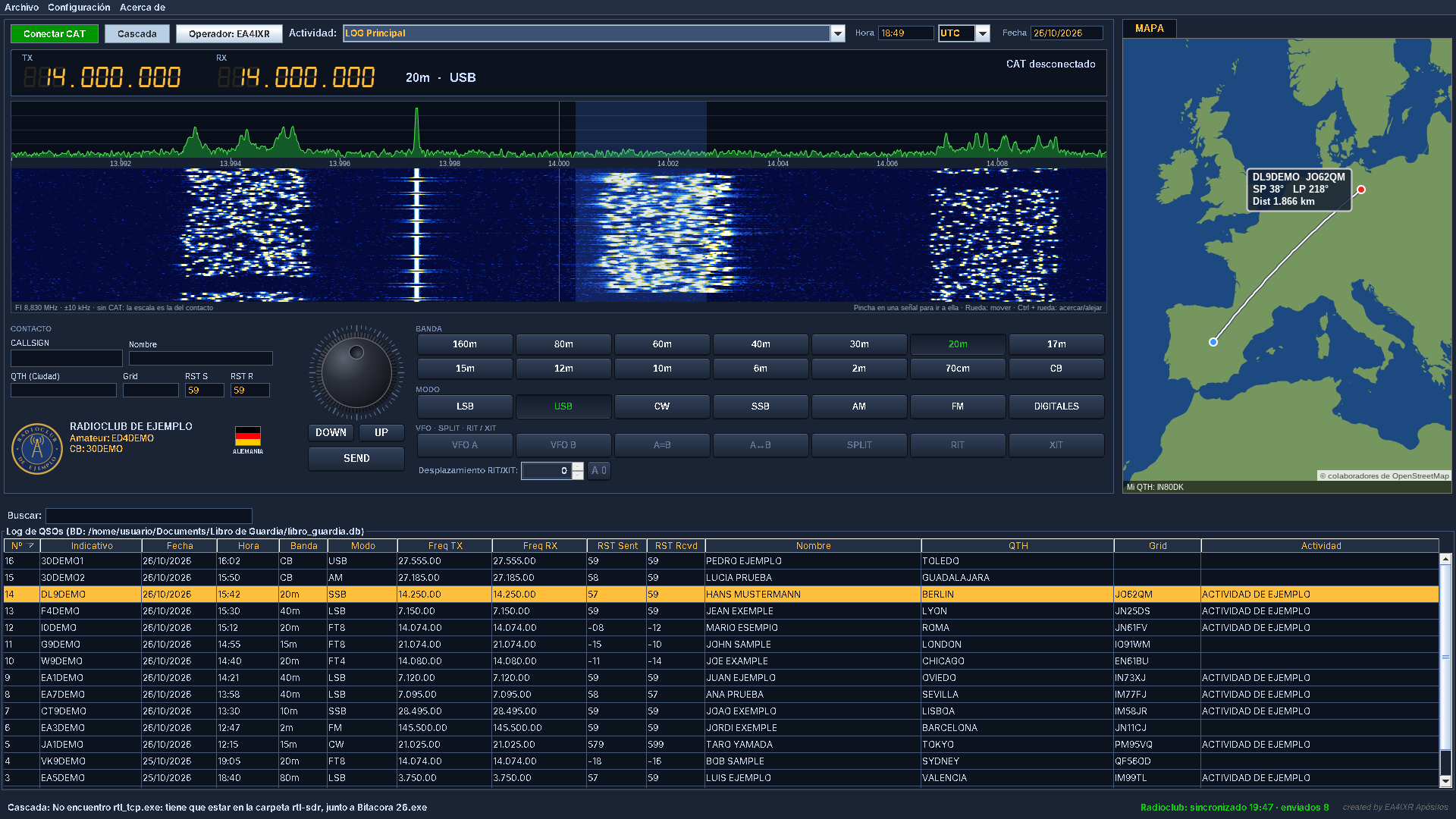Click the SPLIT button
Viewport: 1456px width, 819px height.
859,445
